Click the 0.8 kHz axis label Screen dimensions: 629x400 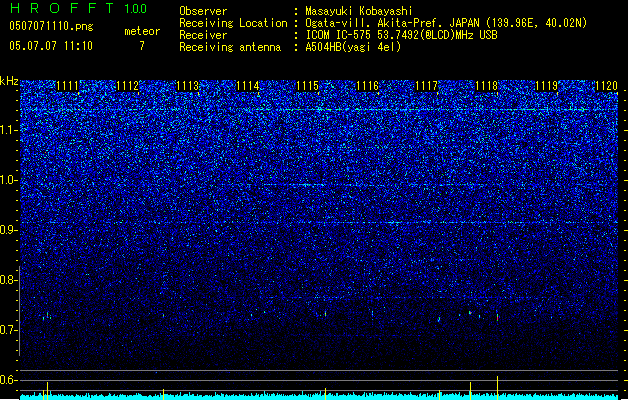click(x=9, y=280)
